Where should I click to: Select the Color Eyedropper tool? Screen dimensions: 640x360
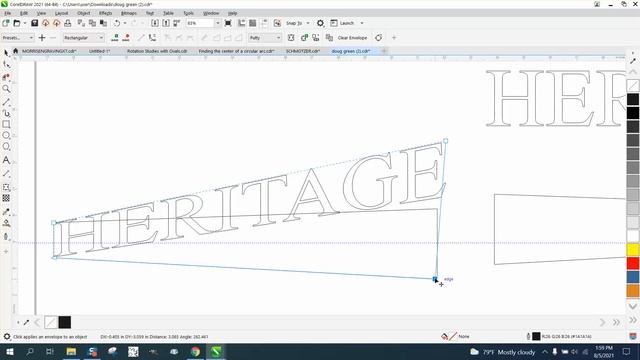click(6, 212)
